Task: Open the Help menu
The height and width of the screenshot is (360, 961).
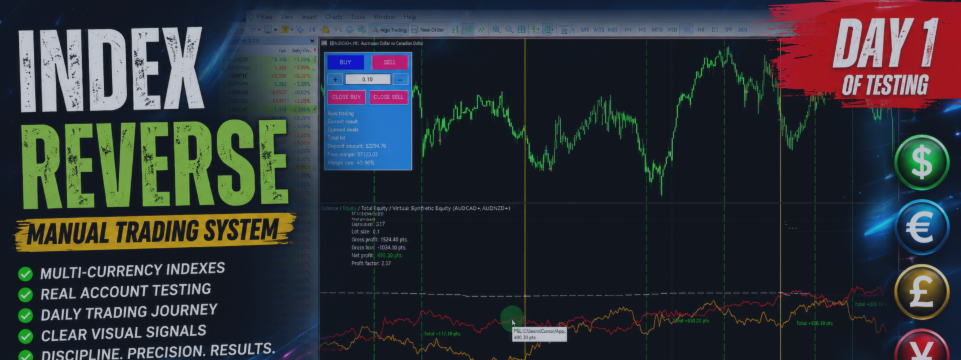Action: click(x=410, y=17)
